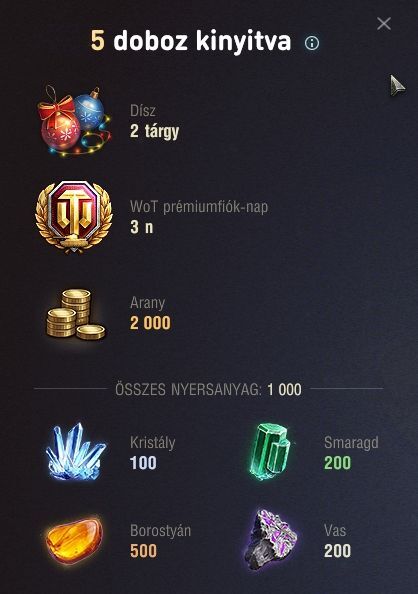Screen dimensions: 418x594
Task: Click the Borostyán 500 amount
Action: click(143, 551)
